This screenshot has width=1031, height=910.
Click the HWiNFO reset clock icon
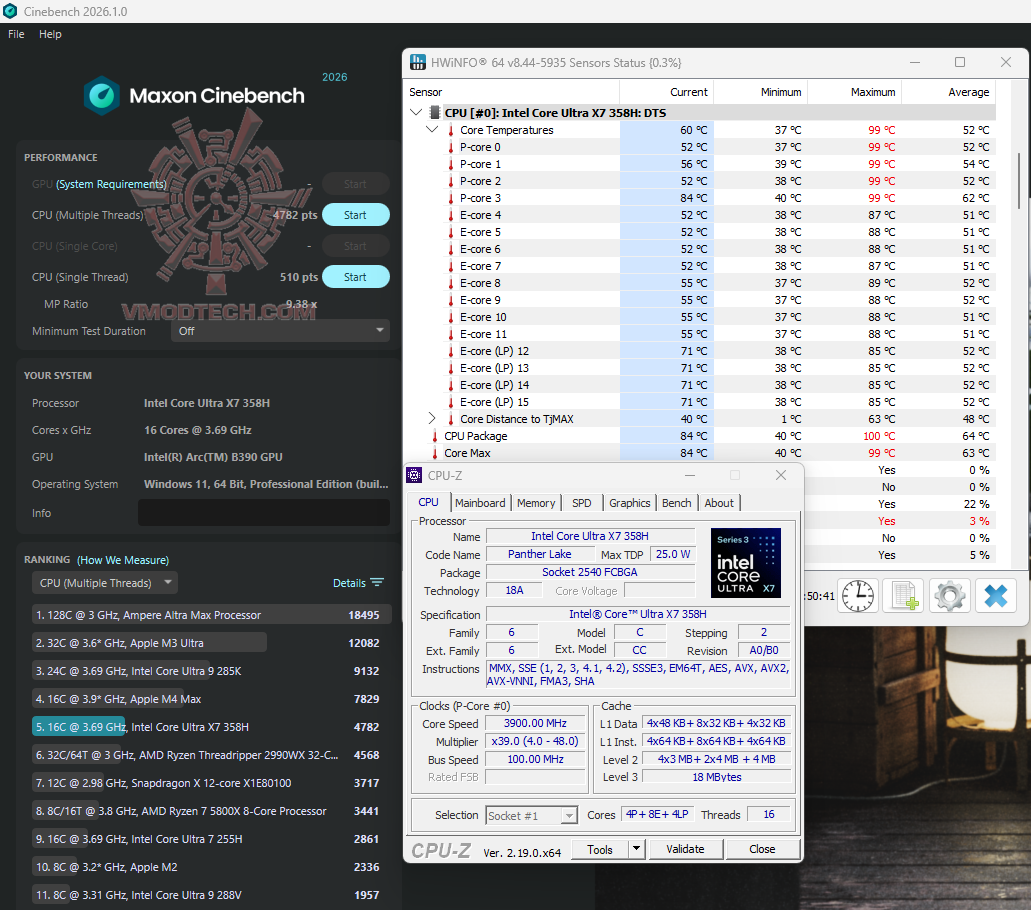857,596
